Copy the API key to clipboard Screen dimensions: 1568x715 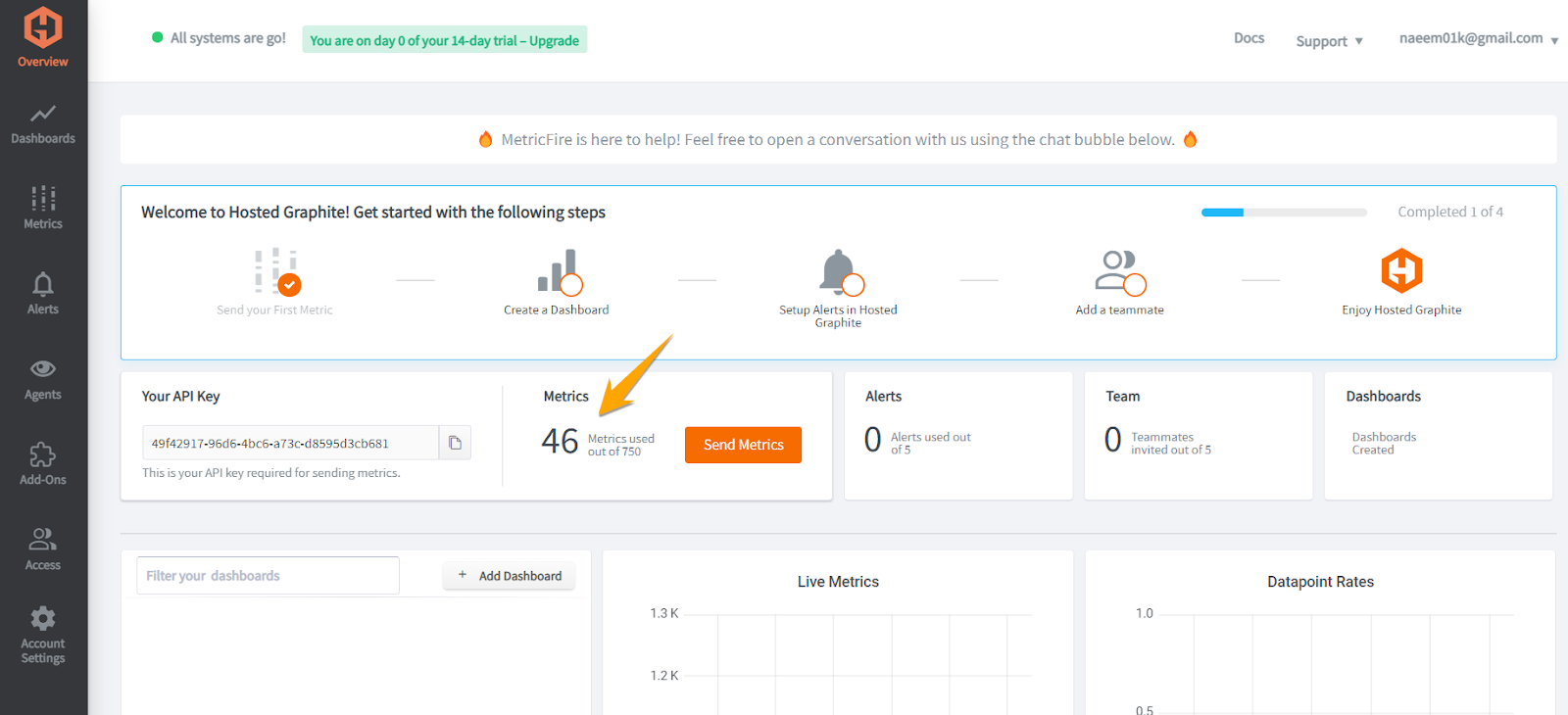click(x=455, y=443)
